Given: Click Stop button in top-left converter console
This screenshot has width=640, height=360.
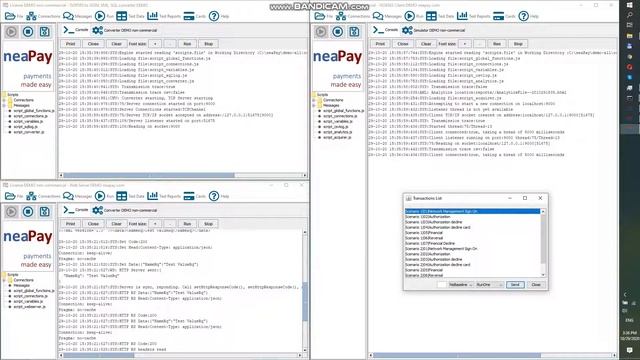Looking at the screenshot, I should [209, 44].
